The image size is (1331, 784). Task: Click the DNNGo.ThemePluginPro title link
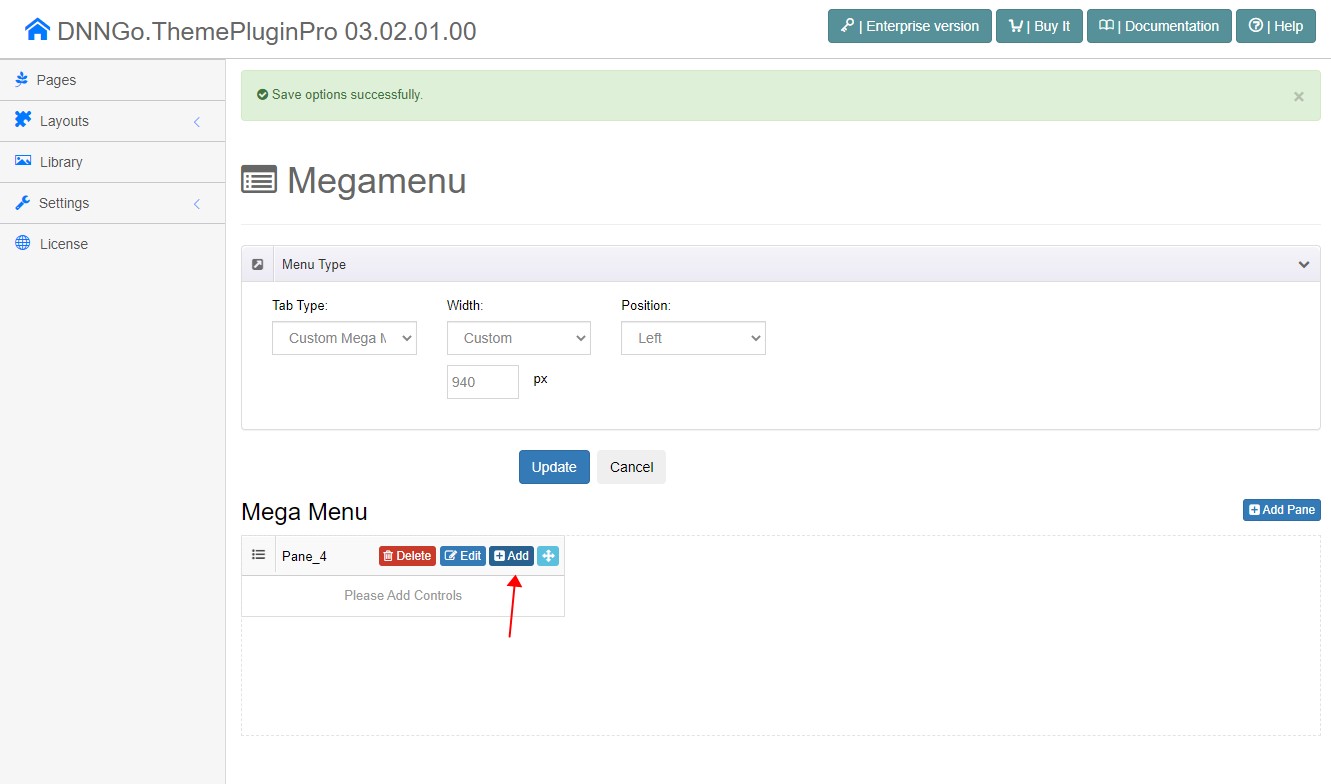point(267,31)
